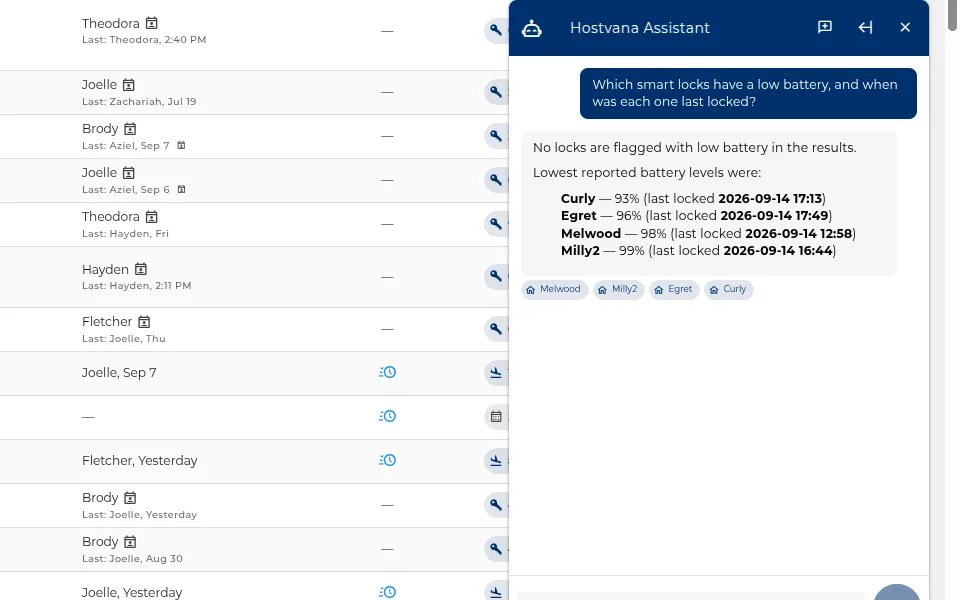The image size is (960, 600).
Task: Click the page vertical scrollbar thumb
Action: tap(952, 15)
